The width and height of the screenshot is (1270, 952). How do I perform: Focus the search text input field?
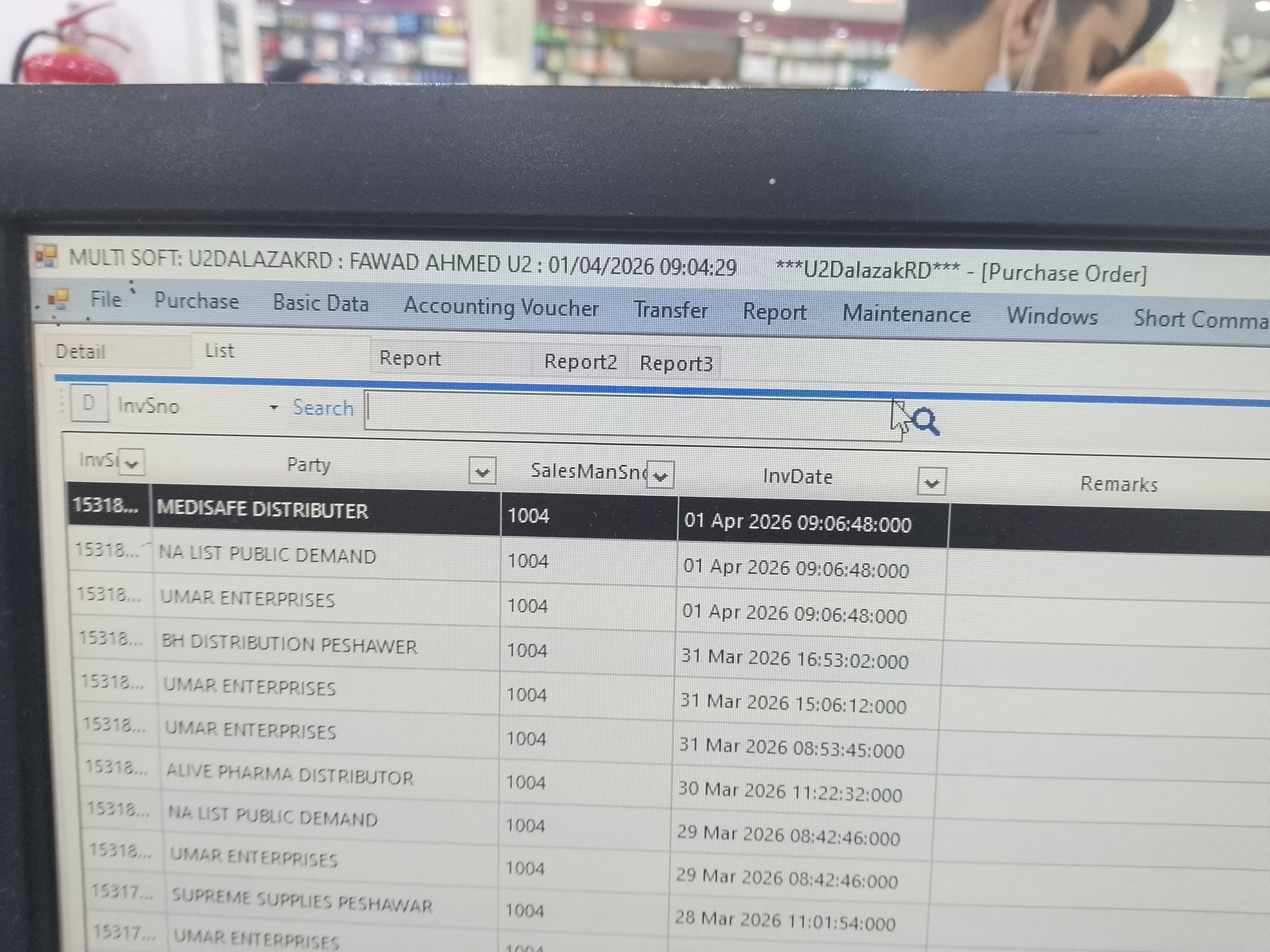[x=633, y=417]
